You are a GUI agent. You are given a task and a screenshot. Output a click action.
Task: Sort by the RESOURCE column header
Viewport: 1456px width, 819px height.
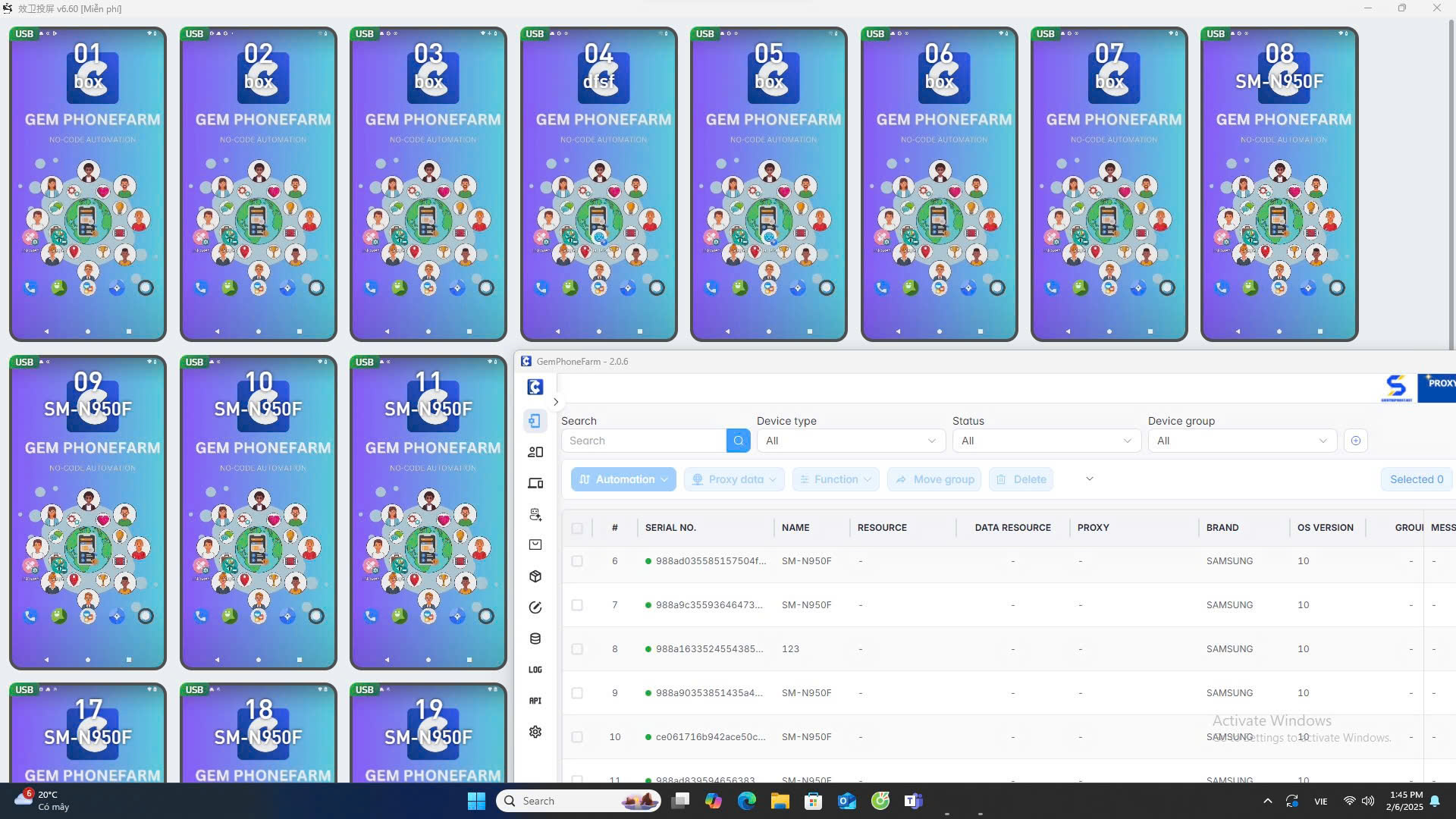(882, 528)
